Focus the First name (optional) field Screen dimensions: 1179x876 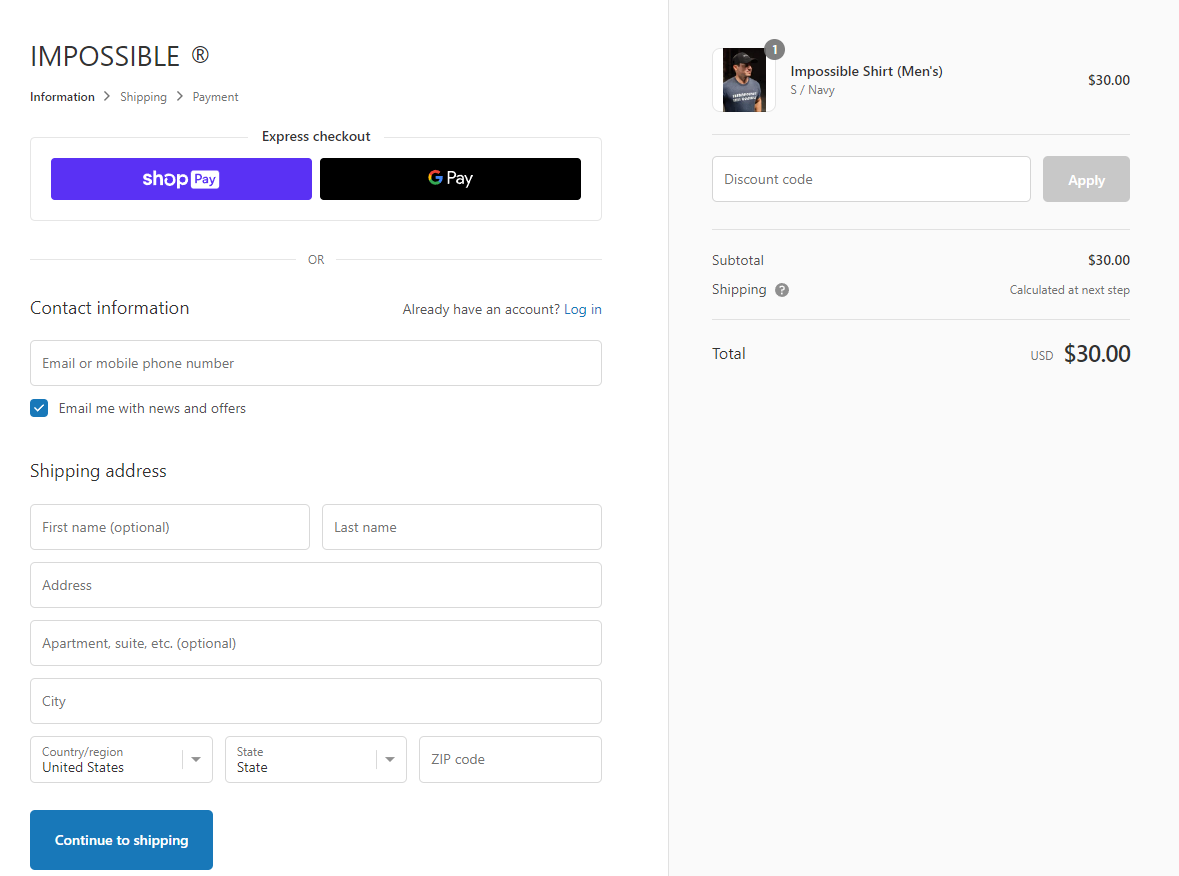pyautogui.click(x=170, y=527)
